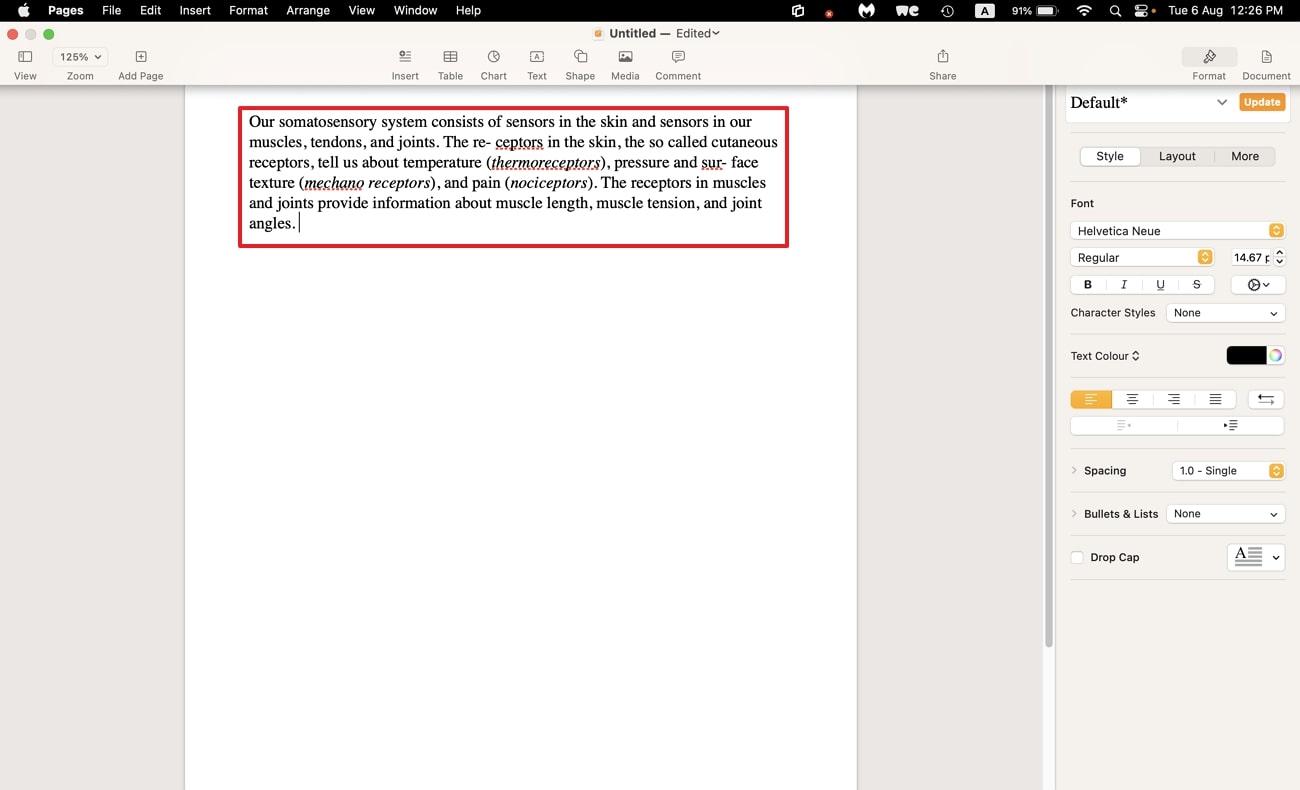Click the font size stepper arrows
Image resolution: width=1300 pixels, height=790 pixels.
[x=1280, y=258]
